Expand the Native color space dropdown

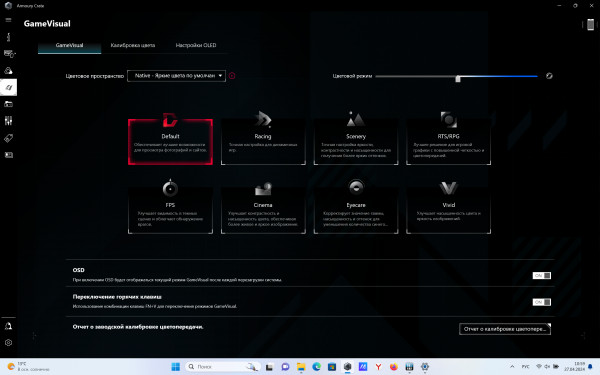[176, 76]
